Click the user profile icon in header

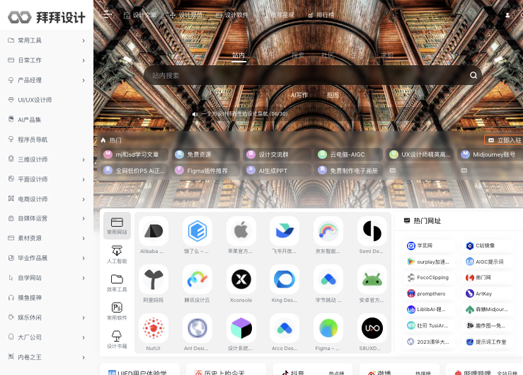[x=507, y=15]
